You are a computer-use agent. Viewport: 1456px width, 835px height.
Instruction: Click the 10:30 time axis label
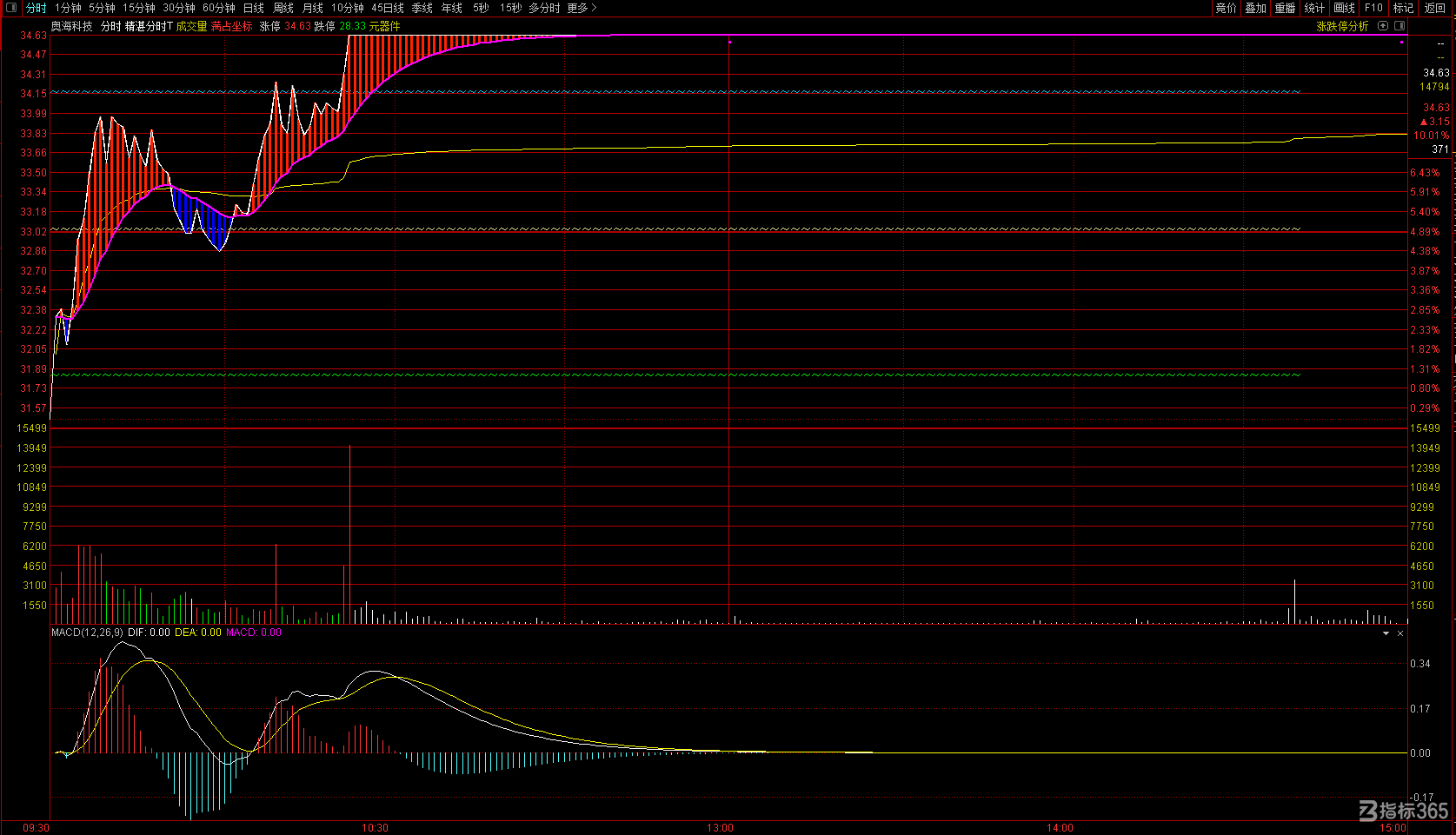[x=375, y=828]
